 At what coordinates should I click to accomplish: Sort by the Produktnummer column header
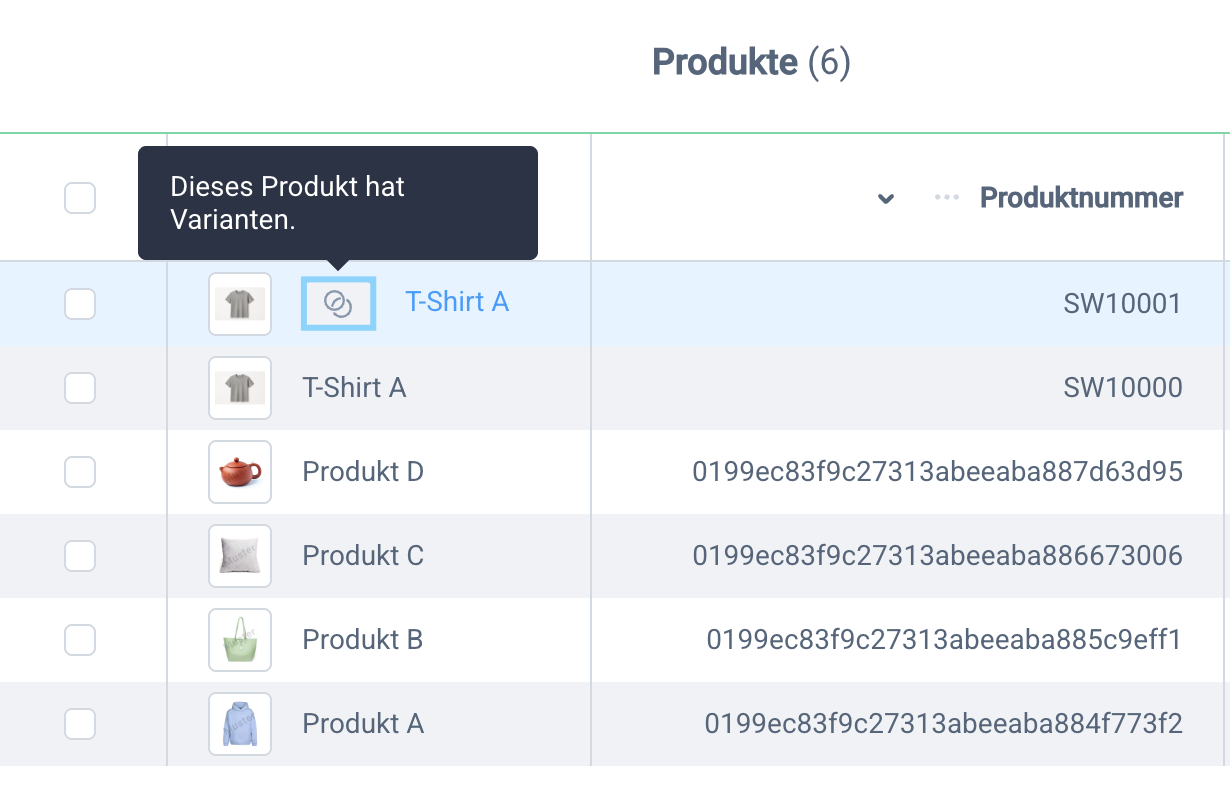[x=1081, y=198]
